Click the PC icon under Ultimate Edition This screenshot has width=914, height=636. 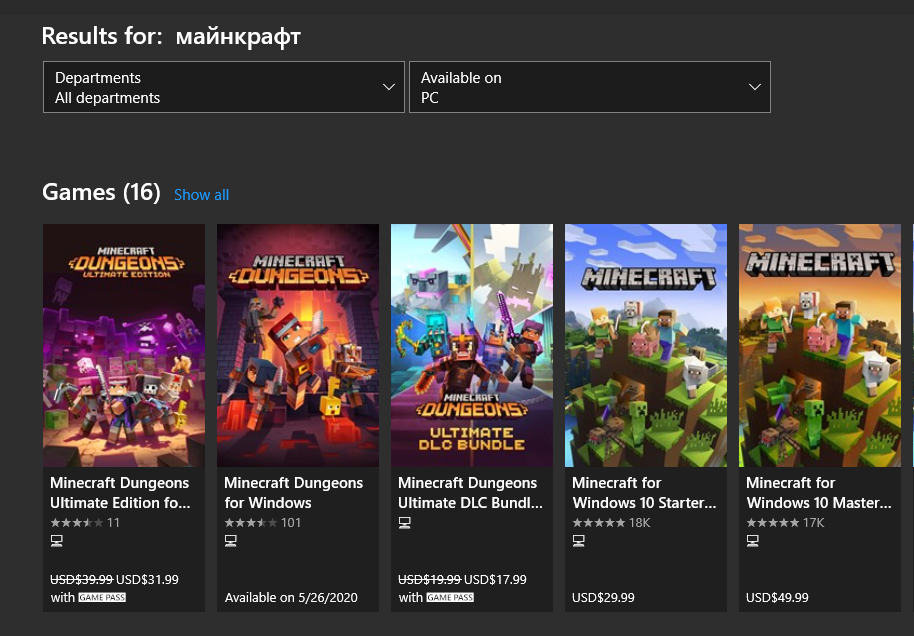57,541
